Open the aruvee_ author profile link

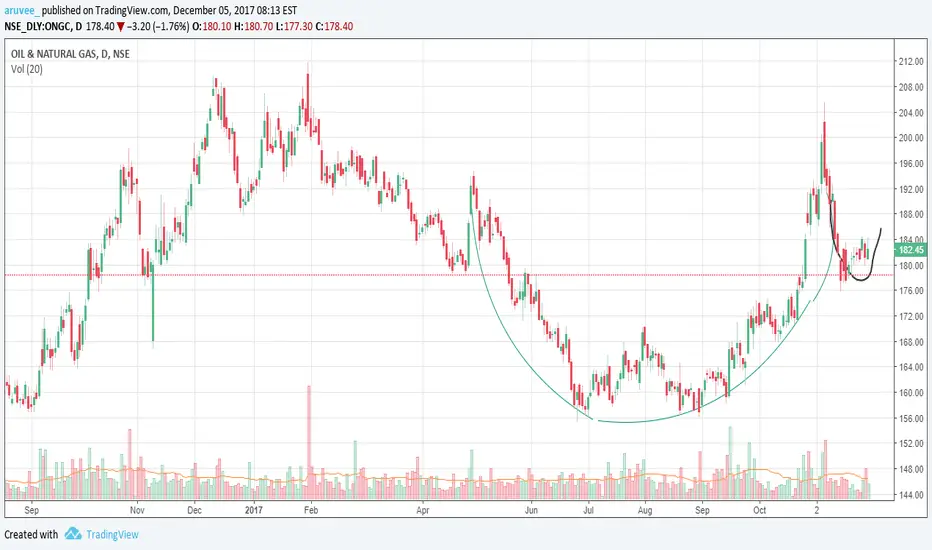click(21, 10)
